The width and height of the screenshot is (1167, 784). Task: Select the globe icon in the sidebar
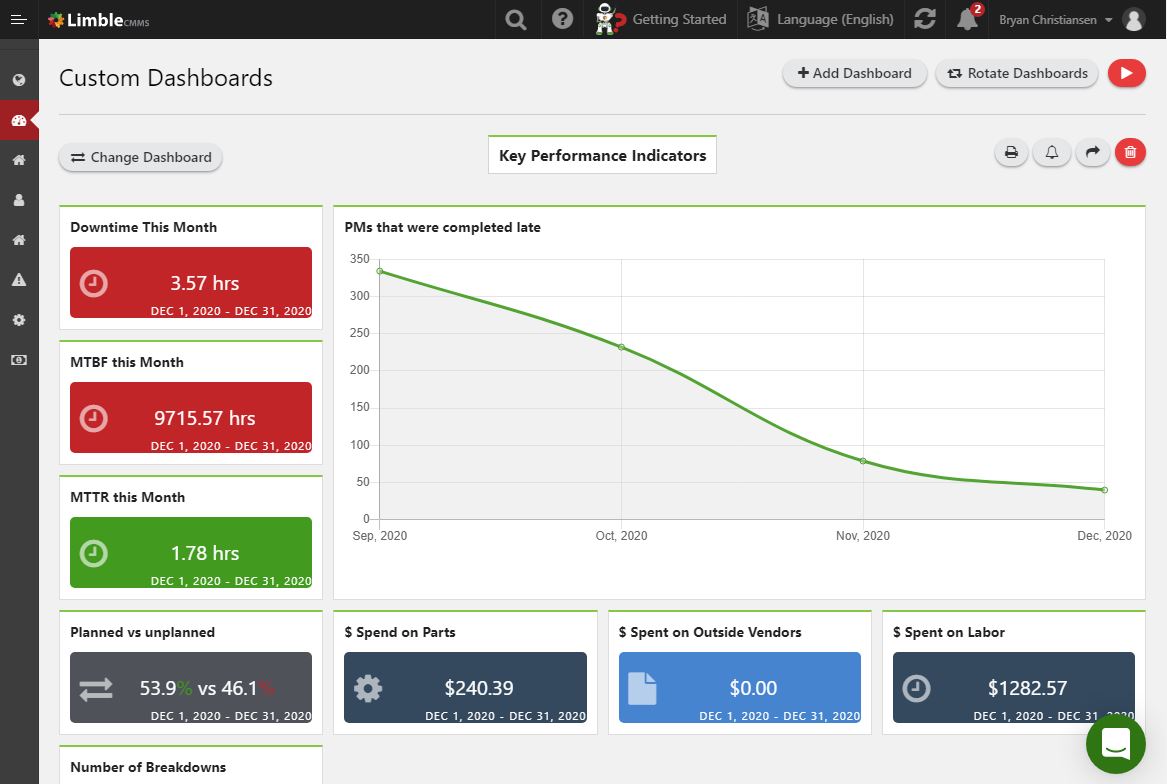(x=17, y=80)
